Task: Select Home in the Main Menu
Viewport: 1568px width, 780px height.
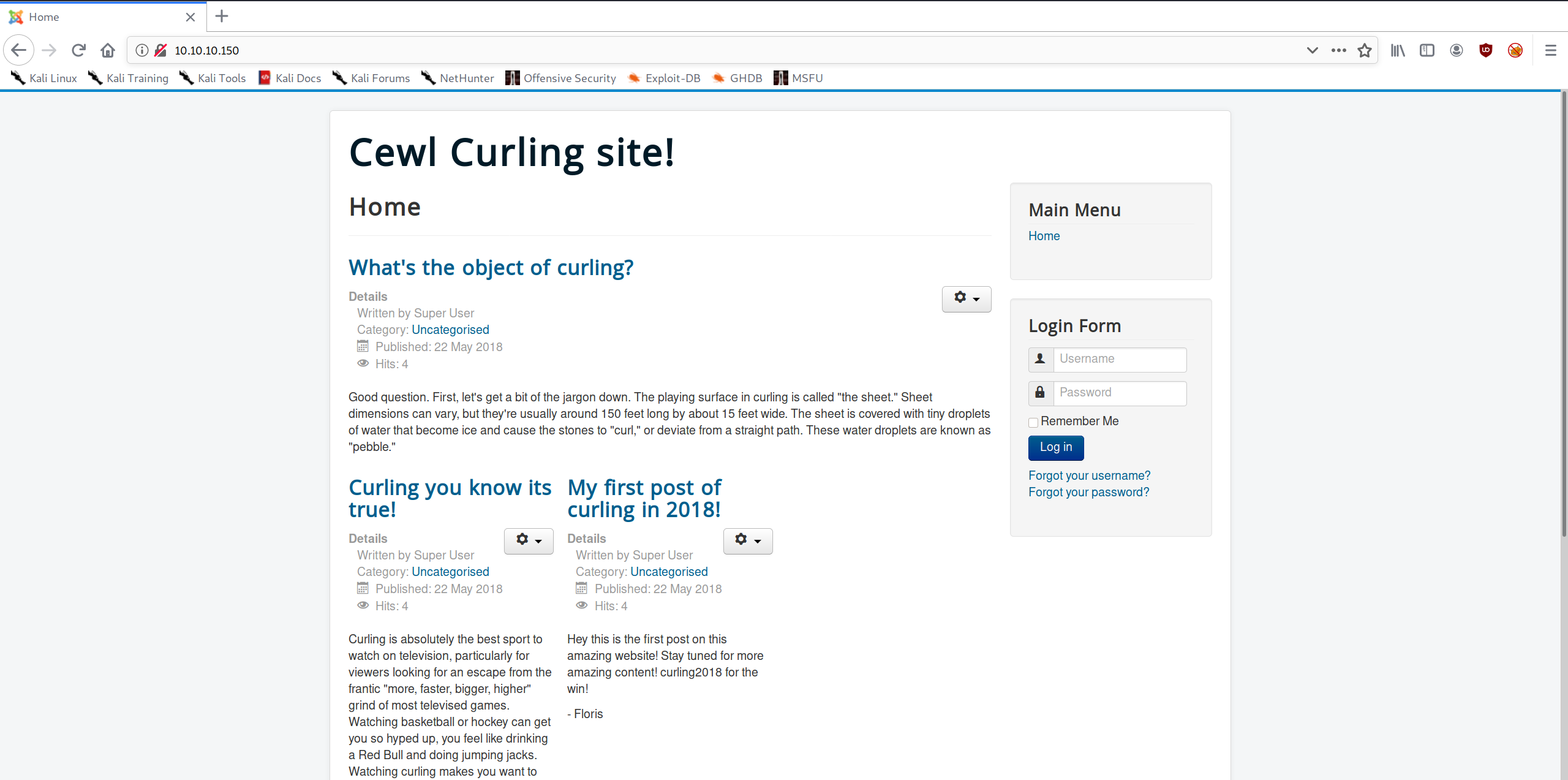Action: tap(1044, 236)
